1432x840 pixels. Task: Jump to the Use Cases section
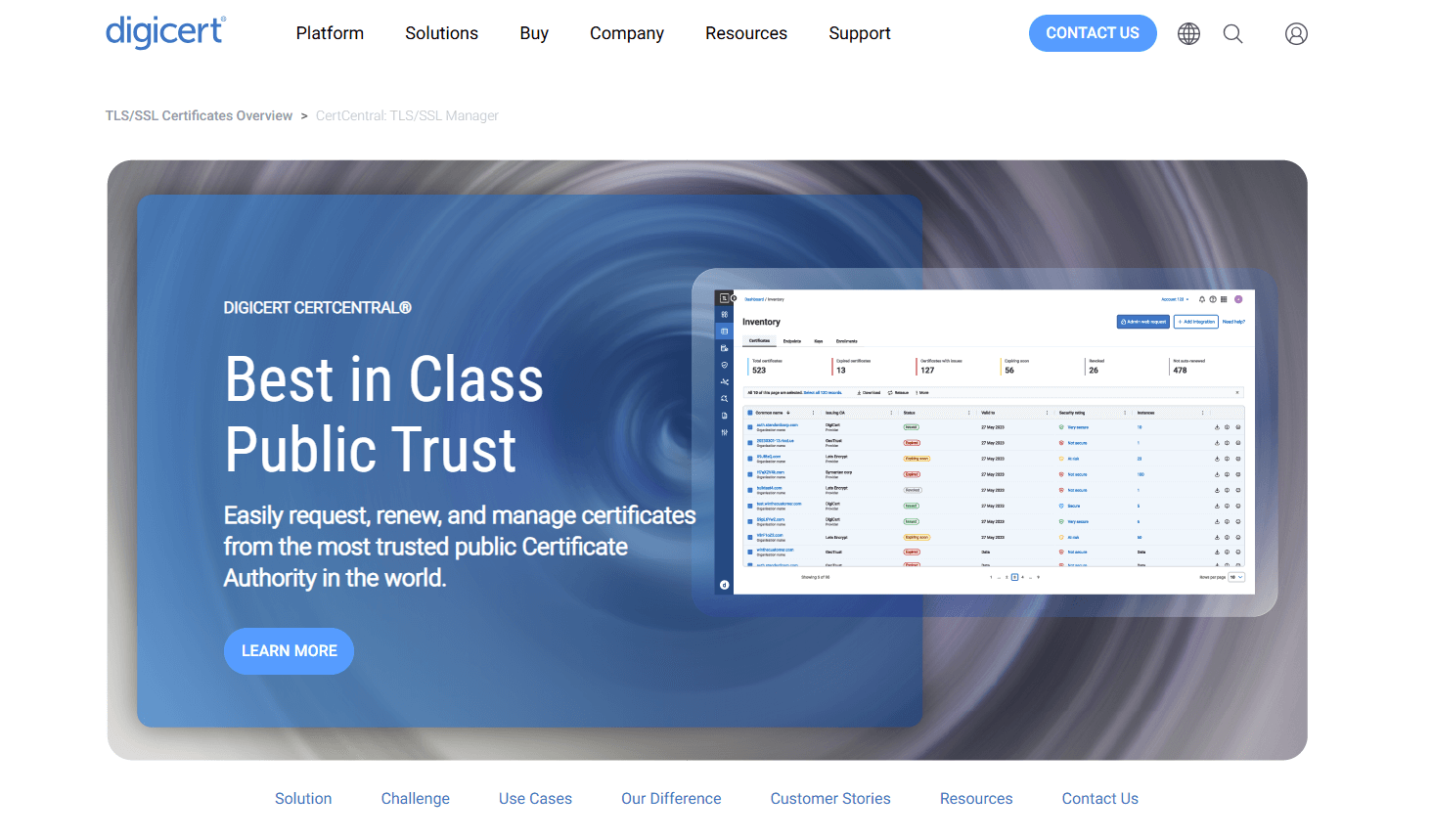tap(535, 799)
